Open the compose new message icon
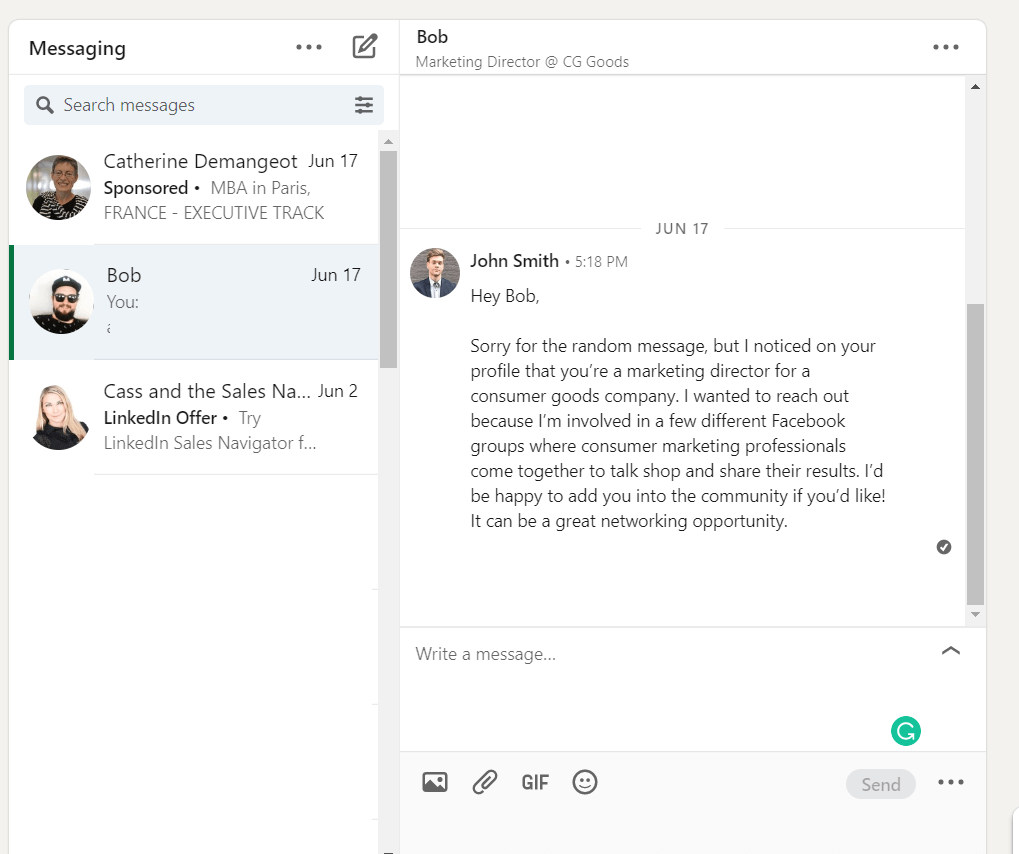The image size is (1019, 854). pyautogui.click(x=364, y=45)
